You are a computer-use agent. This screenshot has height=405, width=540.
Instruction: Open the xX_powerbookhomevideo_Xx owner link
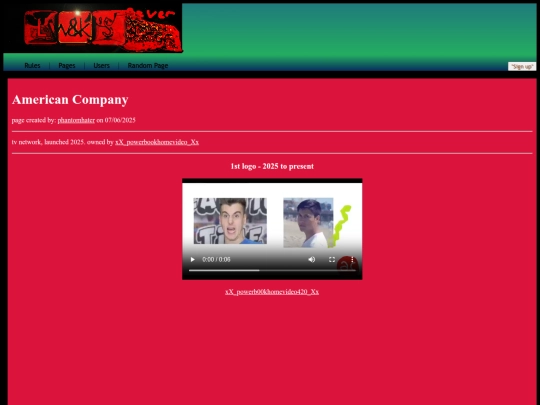tap(157, 142)
